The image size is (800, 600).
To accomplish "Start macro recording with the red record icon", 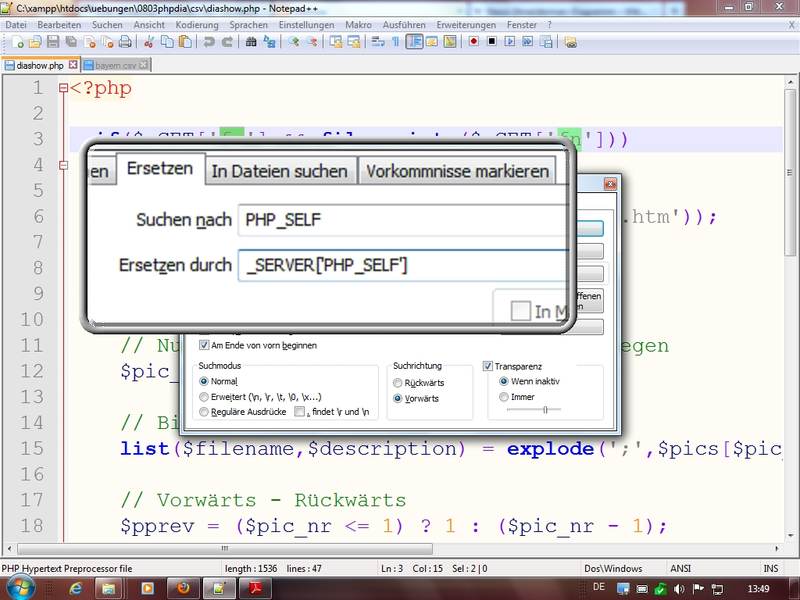I will pos(474,42).
